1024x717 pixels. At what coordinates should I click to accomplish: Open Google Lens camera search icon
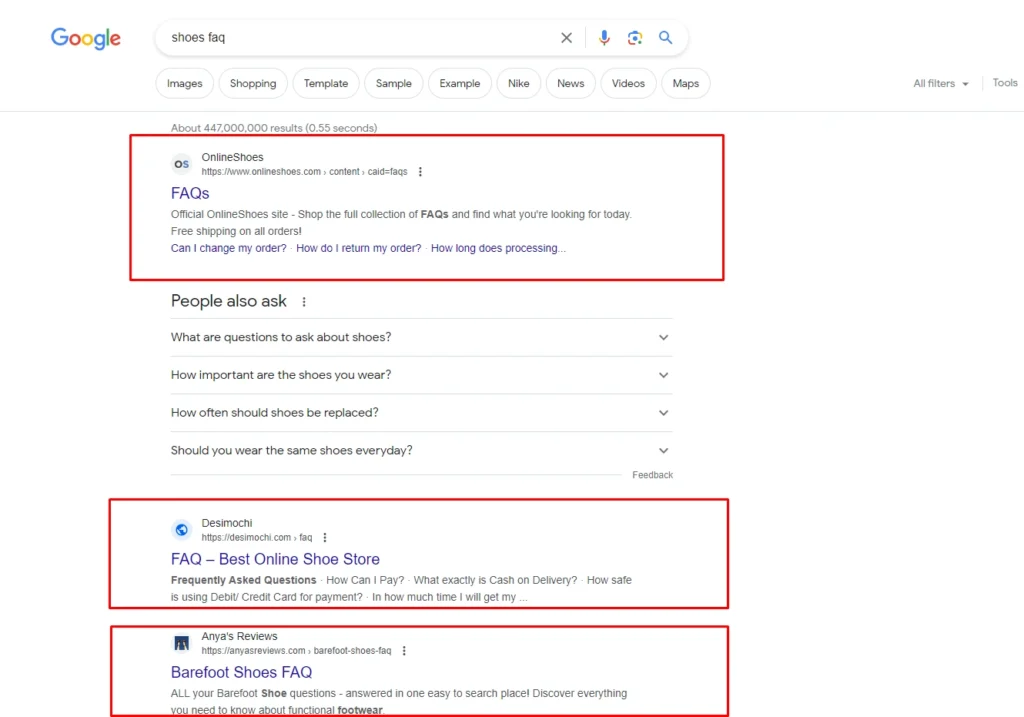635,38
